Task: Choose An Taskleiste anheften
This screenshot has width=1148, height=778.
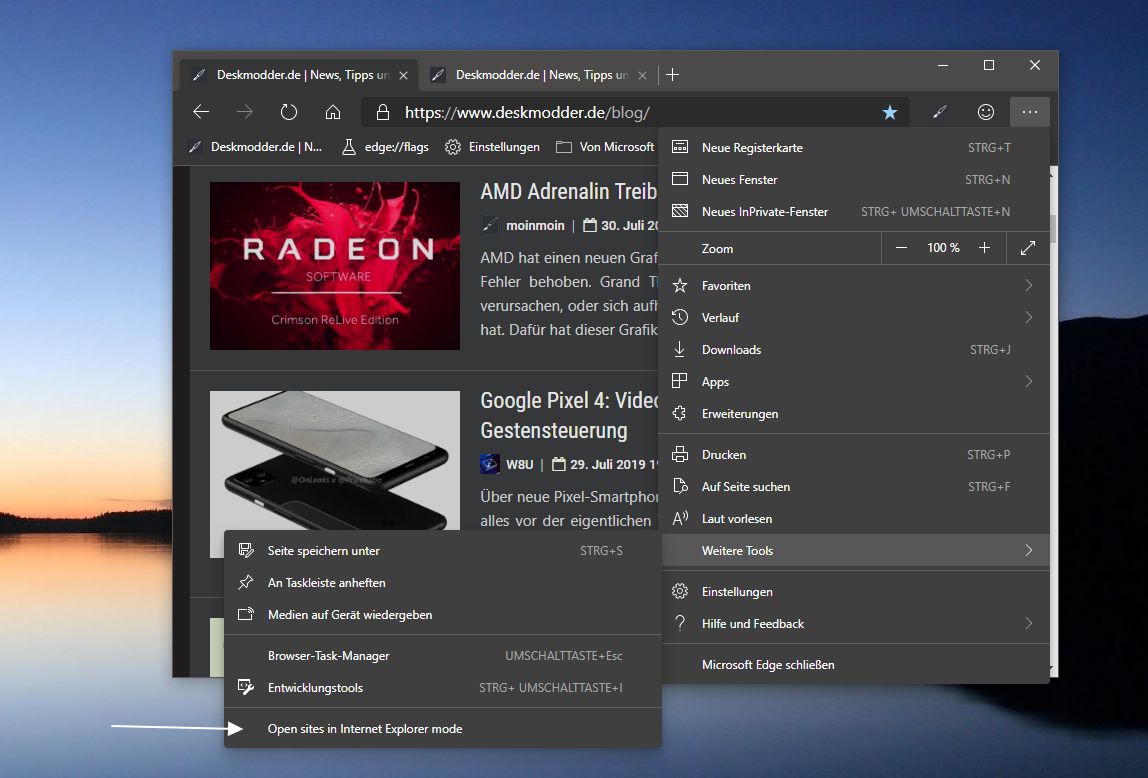Action: click(x=442, y=583)
